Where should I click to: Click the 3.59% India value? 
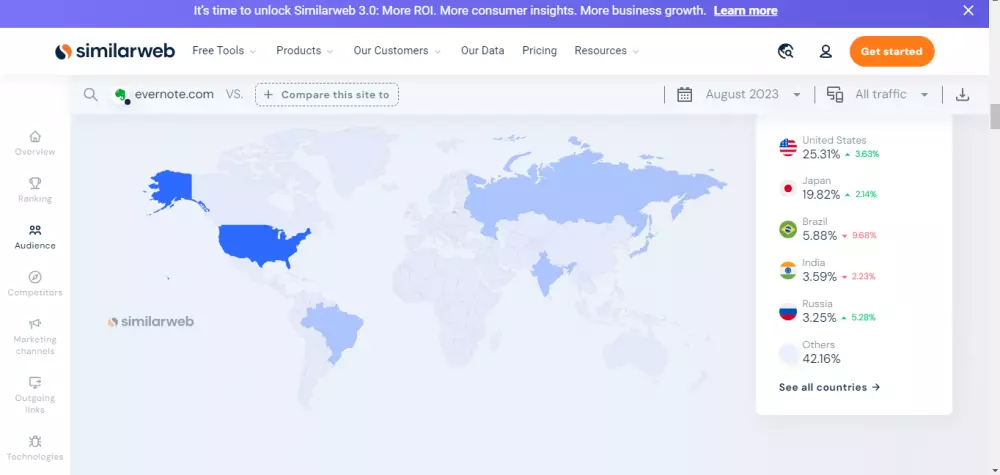coord(820,277)
